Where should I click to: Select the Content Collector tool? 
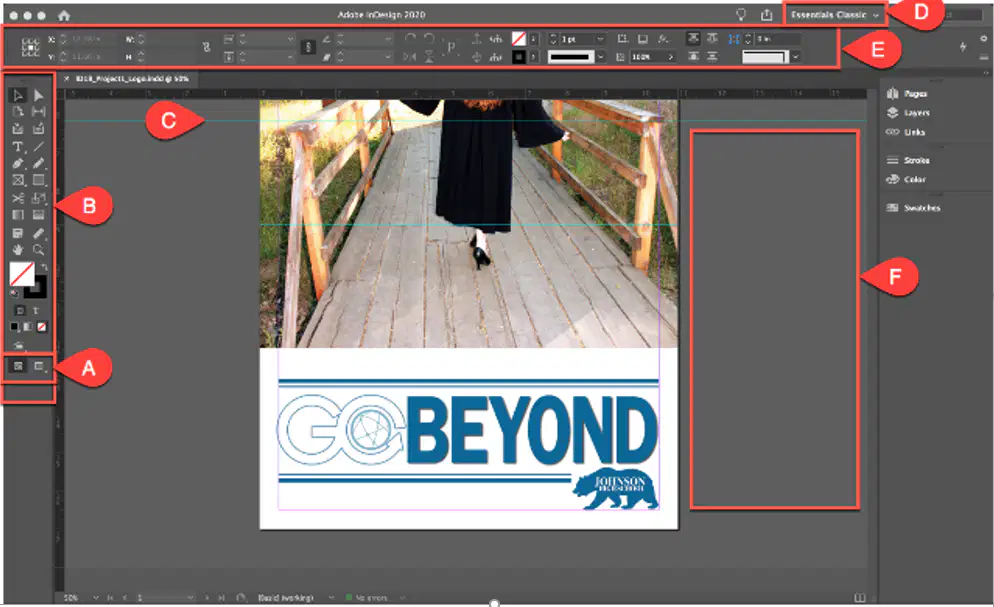[18, 129]
